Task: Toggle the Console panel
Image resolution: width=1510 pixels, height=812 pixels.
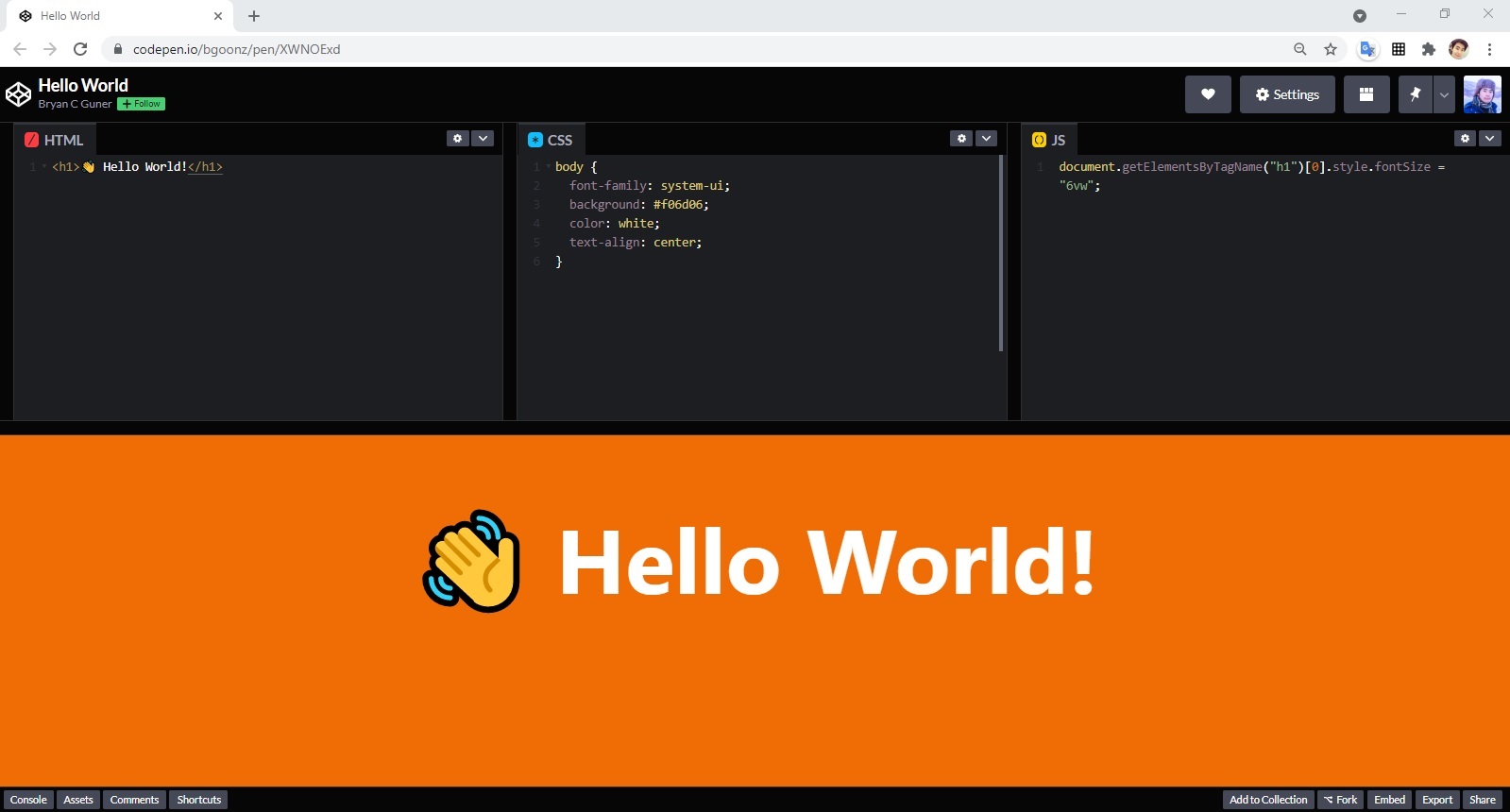Action: point(28,800)
